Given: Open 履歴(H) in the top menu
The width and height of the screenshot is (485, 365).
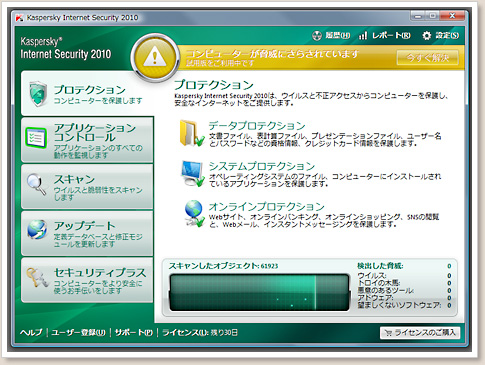Looking at the screenshot, I should pyautogui.click(x=338, y=35).
